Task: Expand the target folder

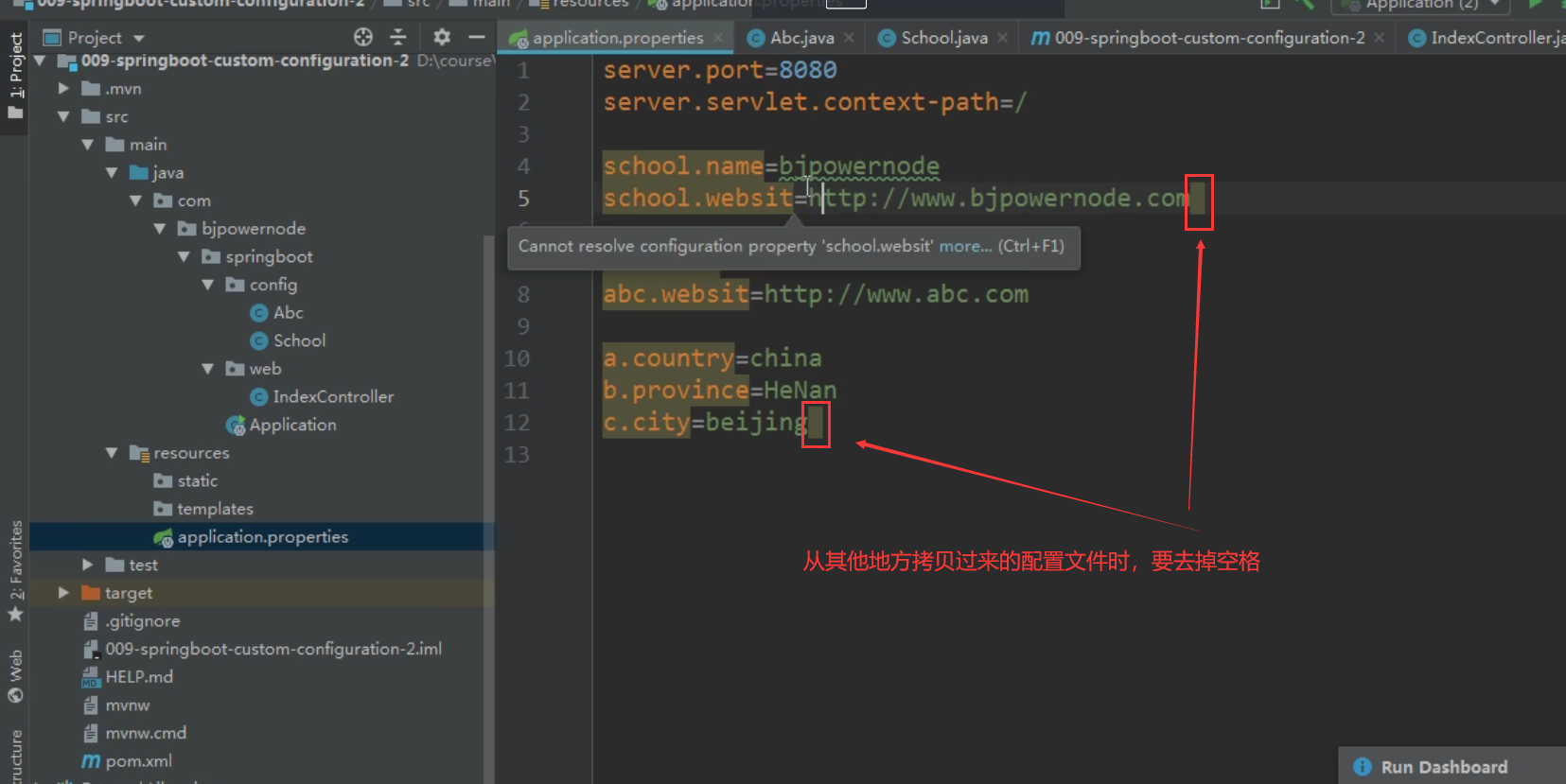Action: (63, 593)
